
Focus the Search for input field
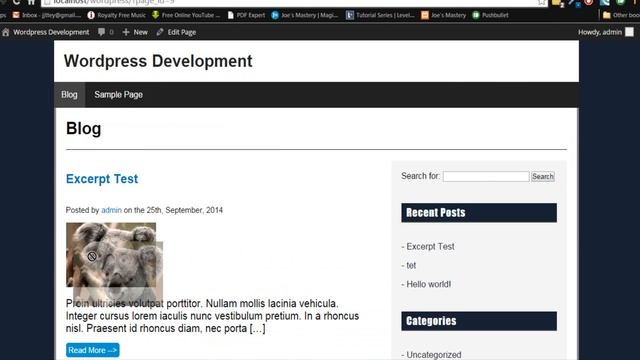pos(486,176)
